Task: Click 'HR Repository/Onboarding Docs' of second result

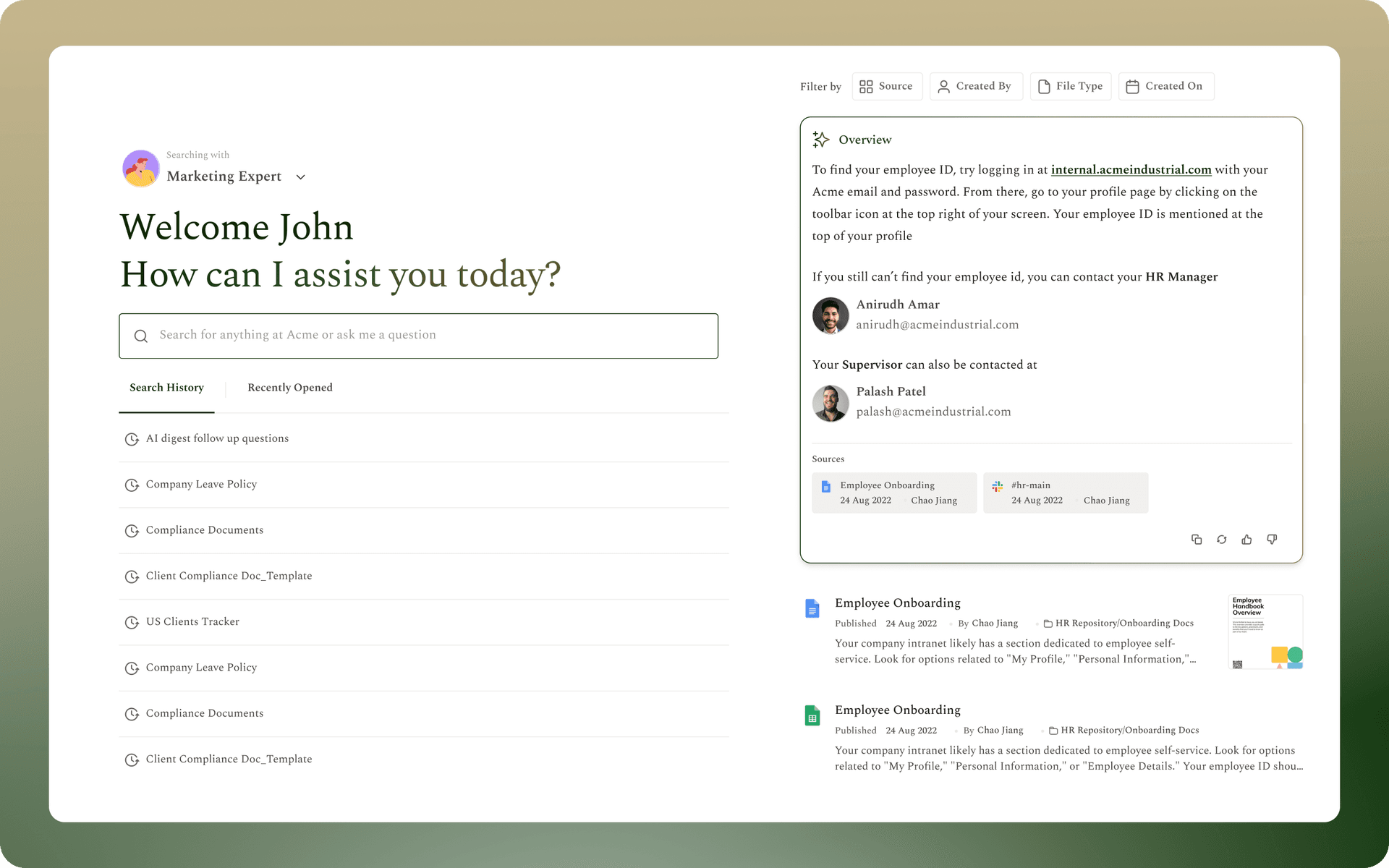Action: (1130, 731)
